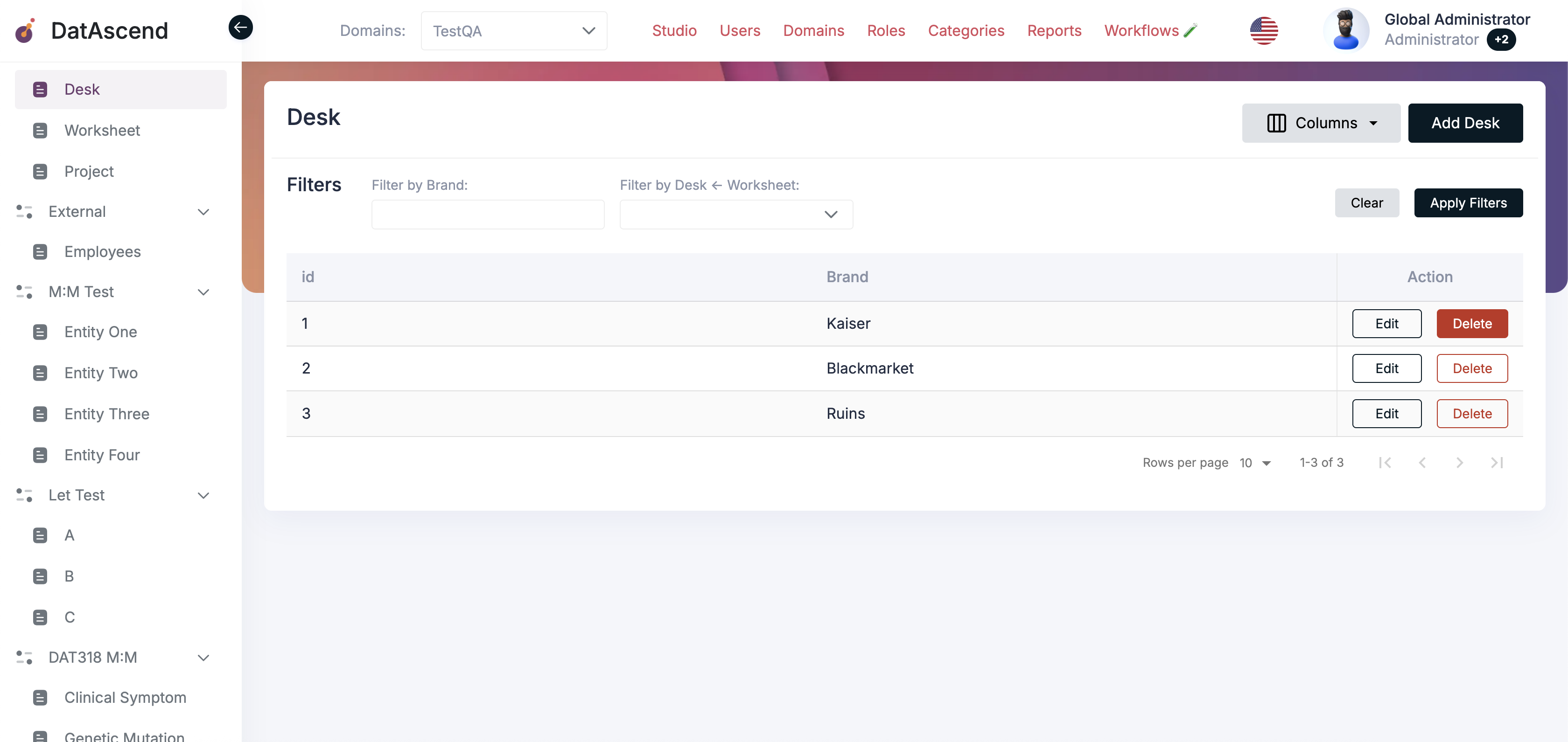Screen dimensions: 1568x742
Task: Open the Columns dropdown
Action: (x=1321, y=123)
